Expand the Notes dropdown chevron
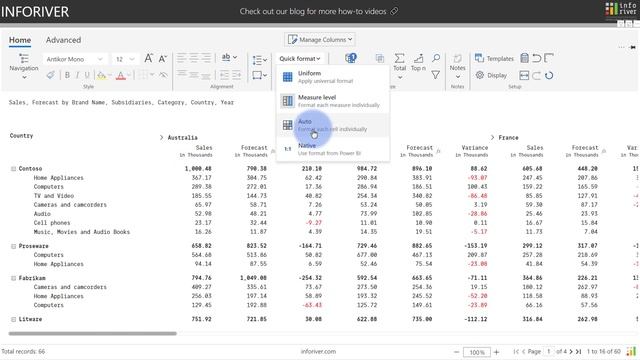This screenshot has height=360, width=640. pos(458,77)
